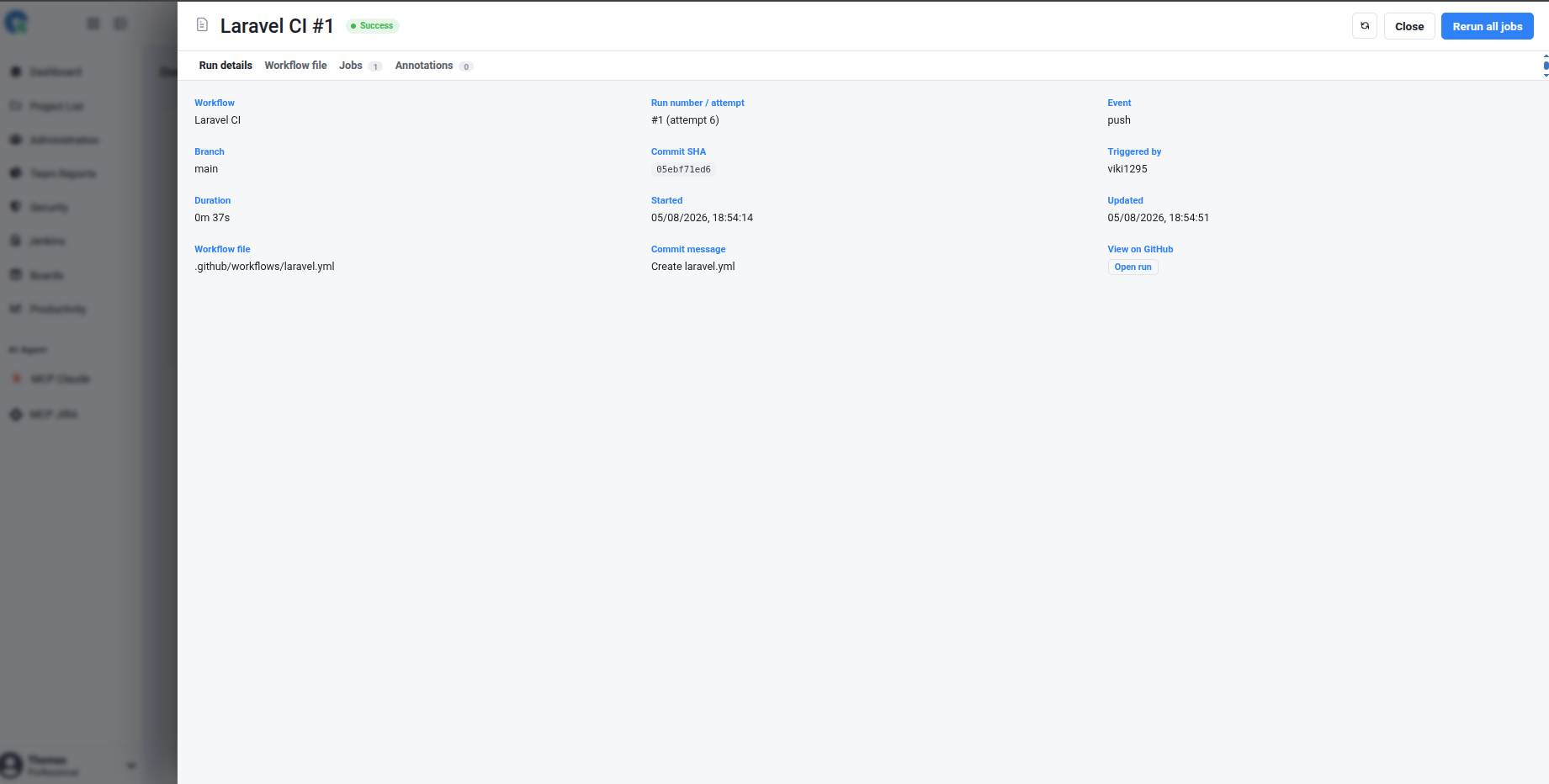Click the event value "push"
The height and width of the screenshot is (784, 1549).
[x=1119, y=120]
